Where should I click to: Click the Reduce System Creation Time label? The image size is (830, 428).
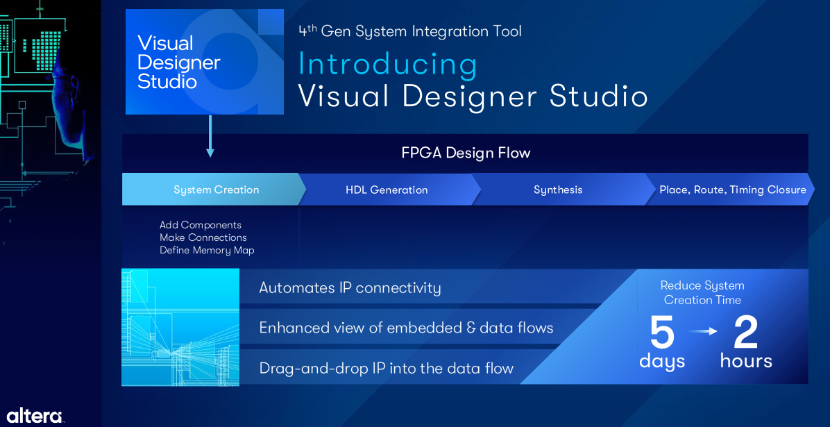pos(704,292)
